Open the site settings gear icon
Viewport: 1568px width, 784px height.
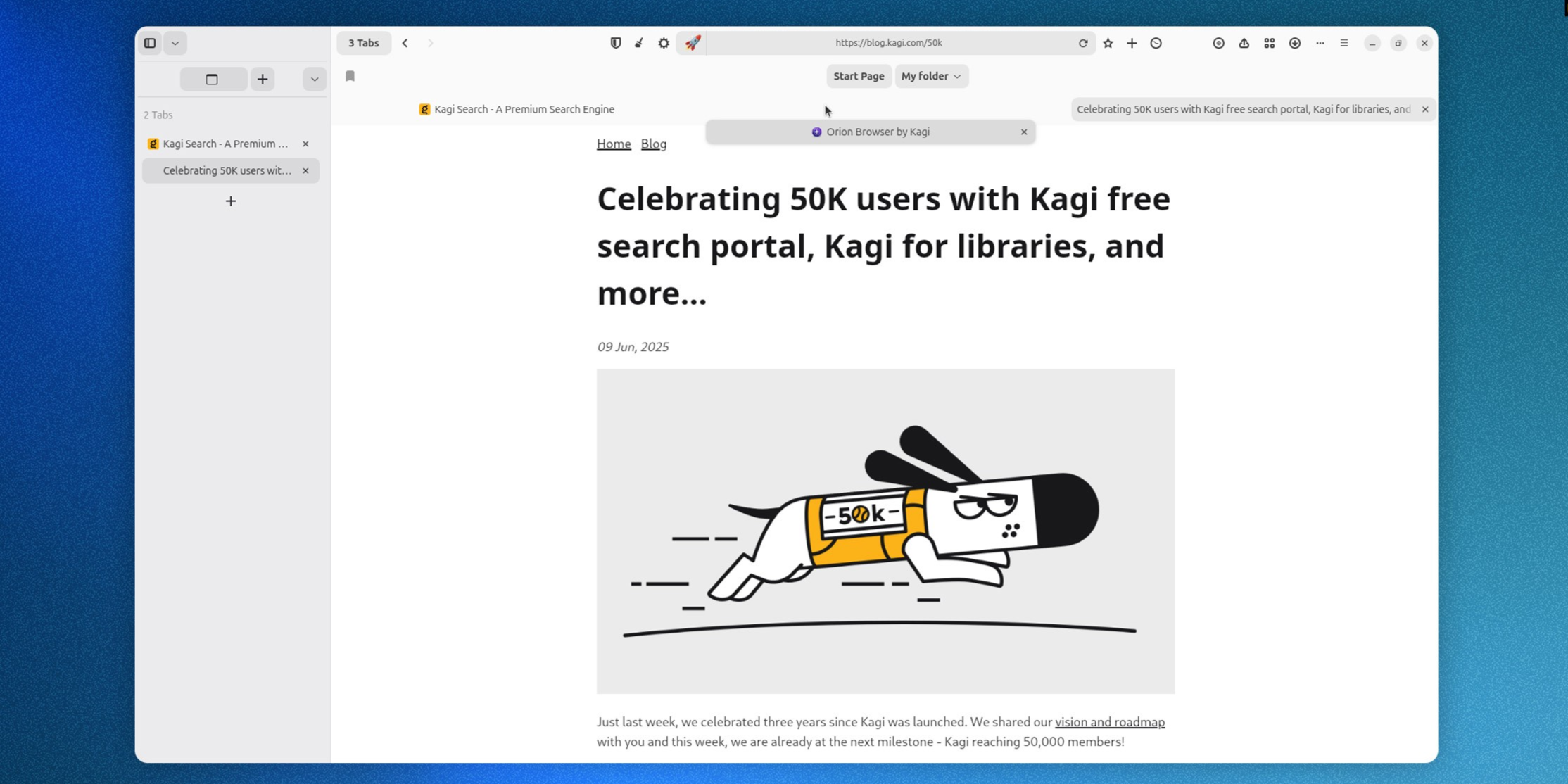(x=663, y=43)
